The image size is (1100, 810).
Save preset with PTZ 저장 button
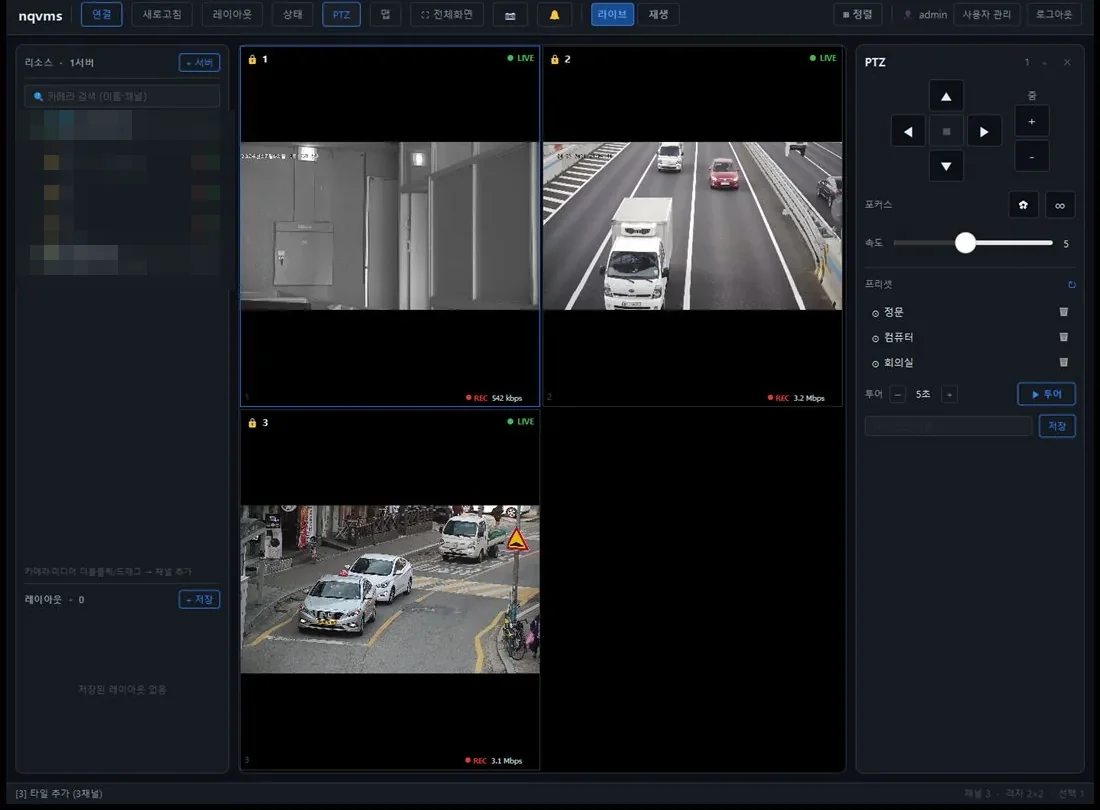[1057, 426]
